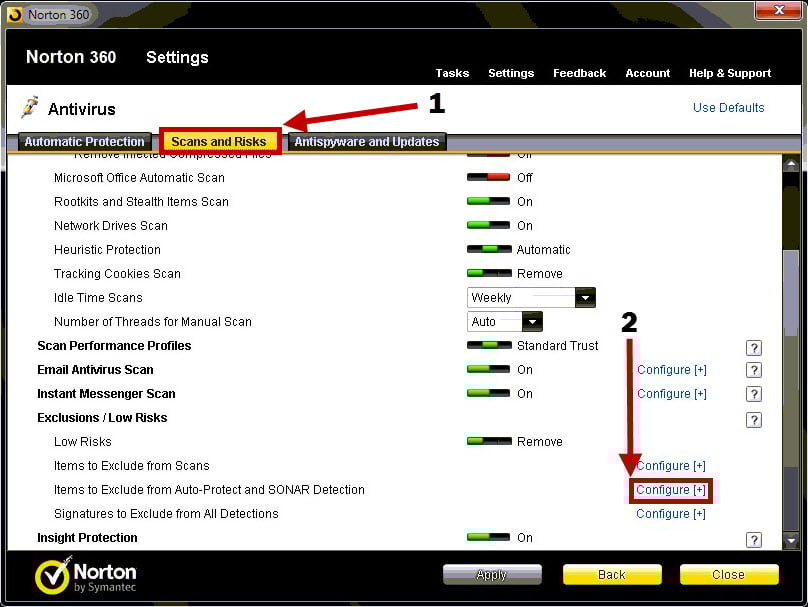Click the yellow Close button
This screenshot has width=808, height=607.
[x=729, y=575]
